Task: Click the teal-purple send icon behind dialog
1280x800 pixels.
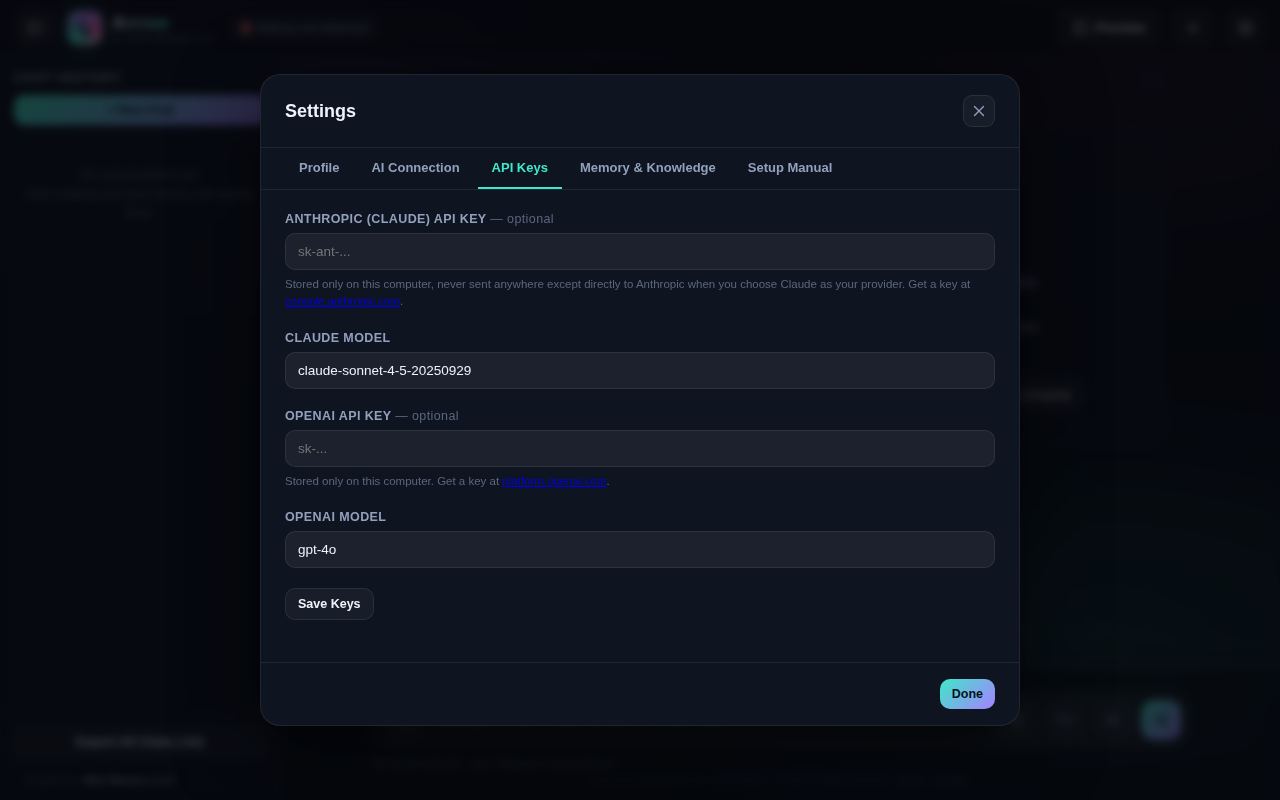Action: (x=1161, y=719)
